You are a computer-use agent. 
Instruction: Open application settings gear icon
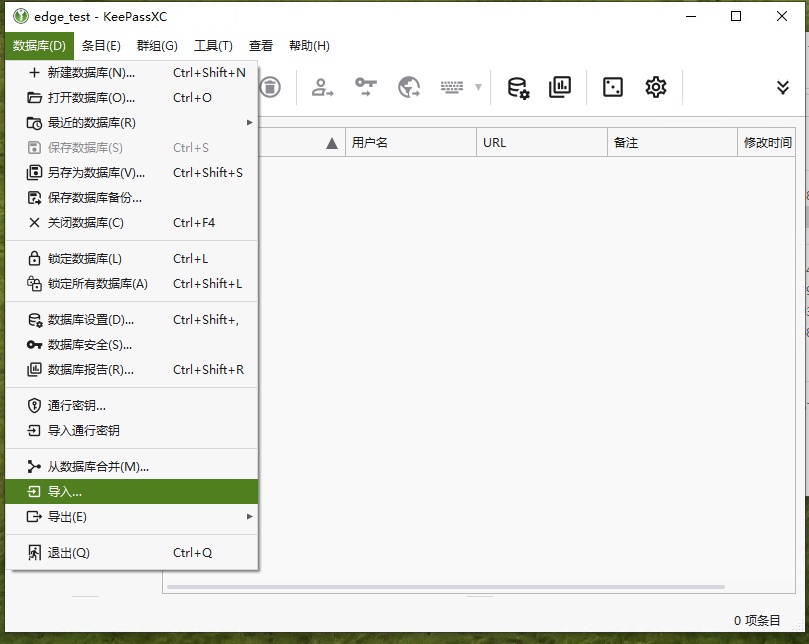point(655,87)
